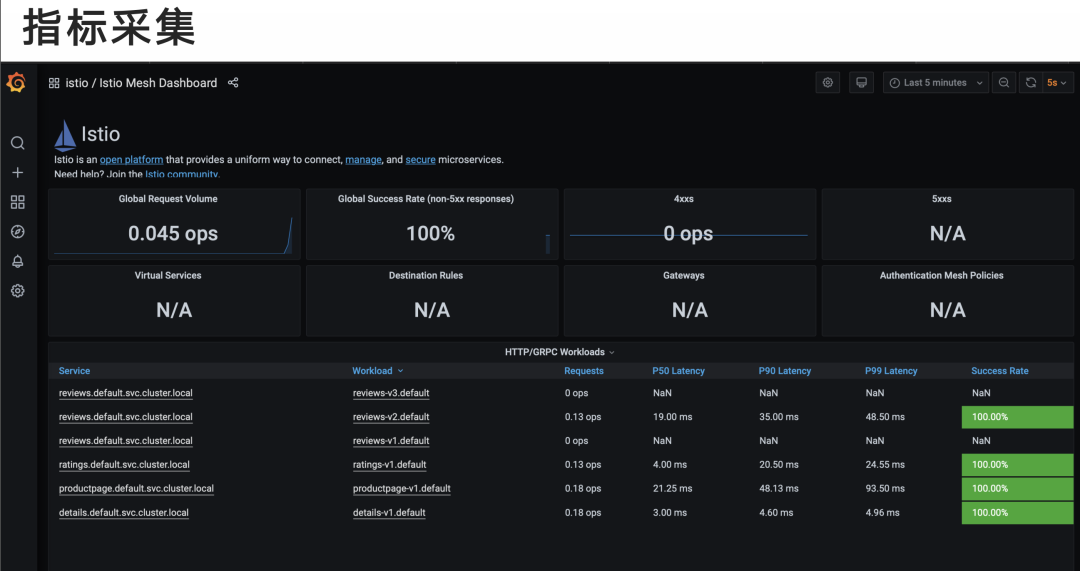Image resolution: width=1080 pixels, height=571 pixels.
Task: Open the reviews-v2.default workload link
Action: (x=391, y=417)
